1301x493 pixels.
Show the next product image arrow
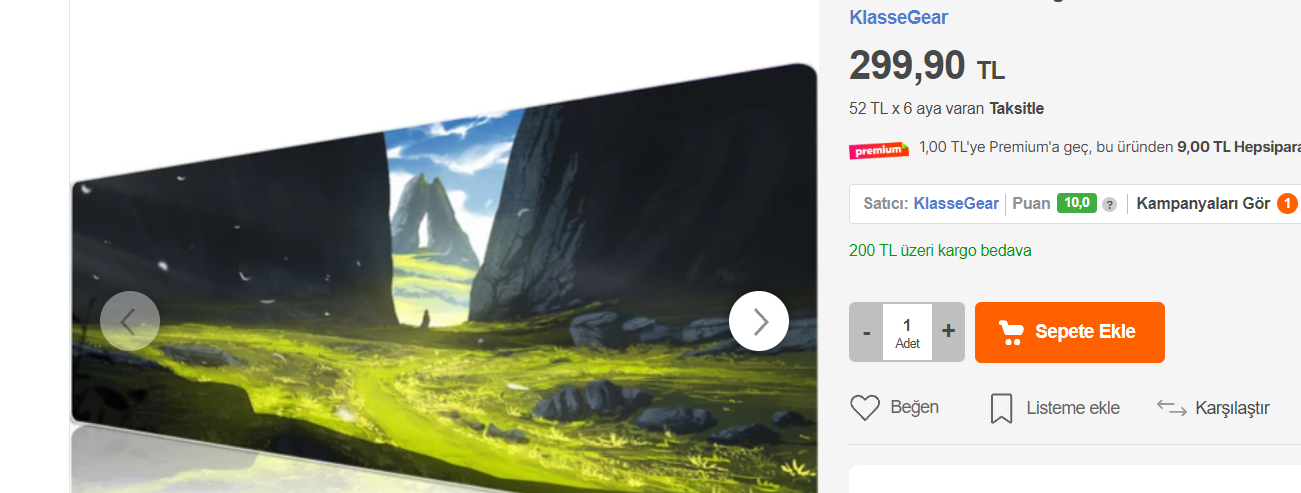pyautogui.click(x=759, y=321)
